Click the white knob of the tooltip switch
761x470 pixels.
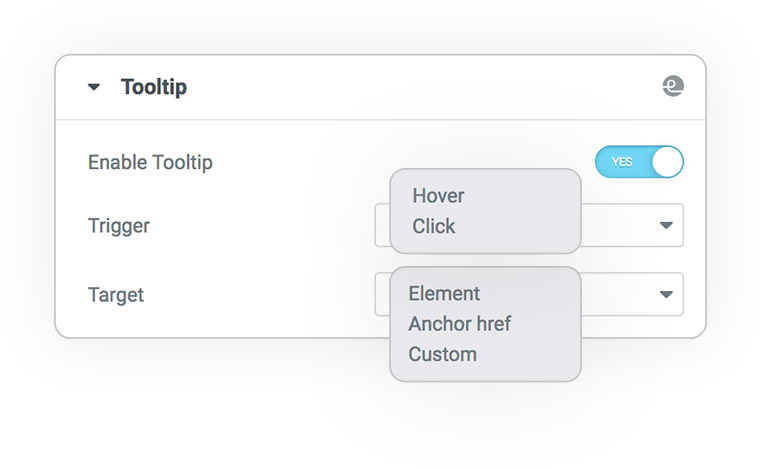(x=667, y=162)
